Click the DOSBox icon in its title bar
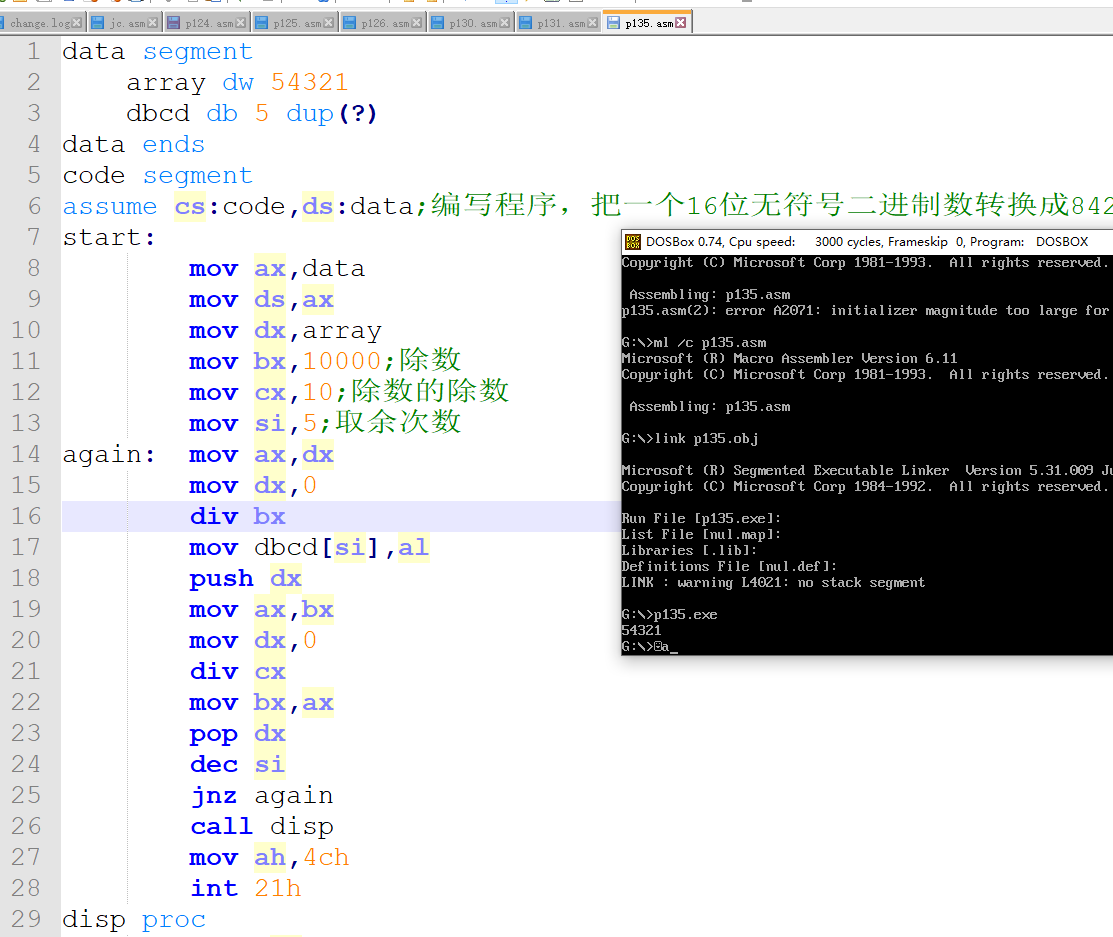This screenshot has height=937, width=1113. pyautogui.click(x=632, y=242)
